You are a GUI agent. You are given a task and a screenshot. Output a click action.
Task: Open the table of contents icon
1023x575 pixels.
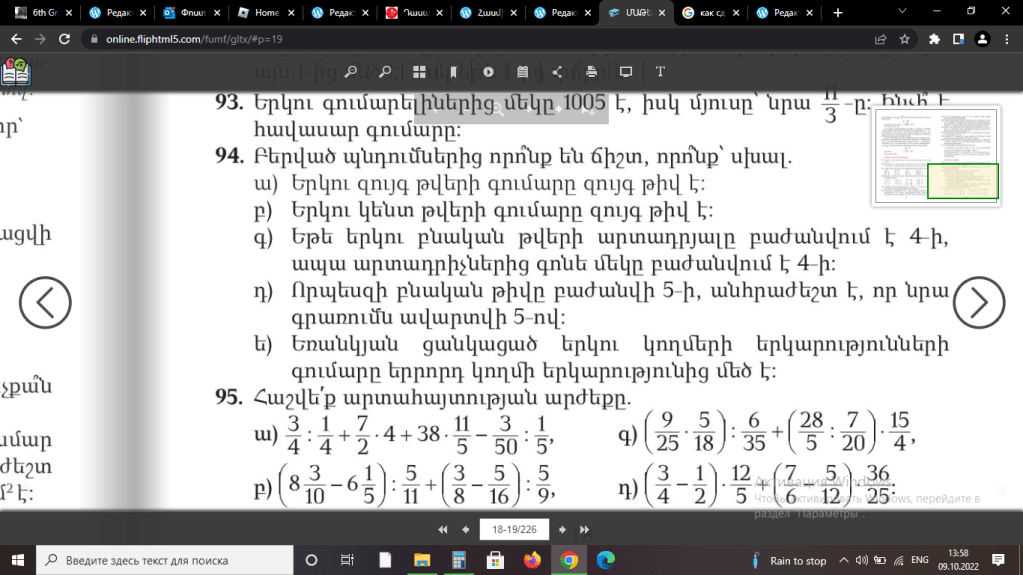(523, 72)
